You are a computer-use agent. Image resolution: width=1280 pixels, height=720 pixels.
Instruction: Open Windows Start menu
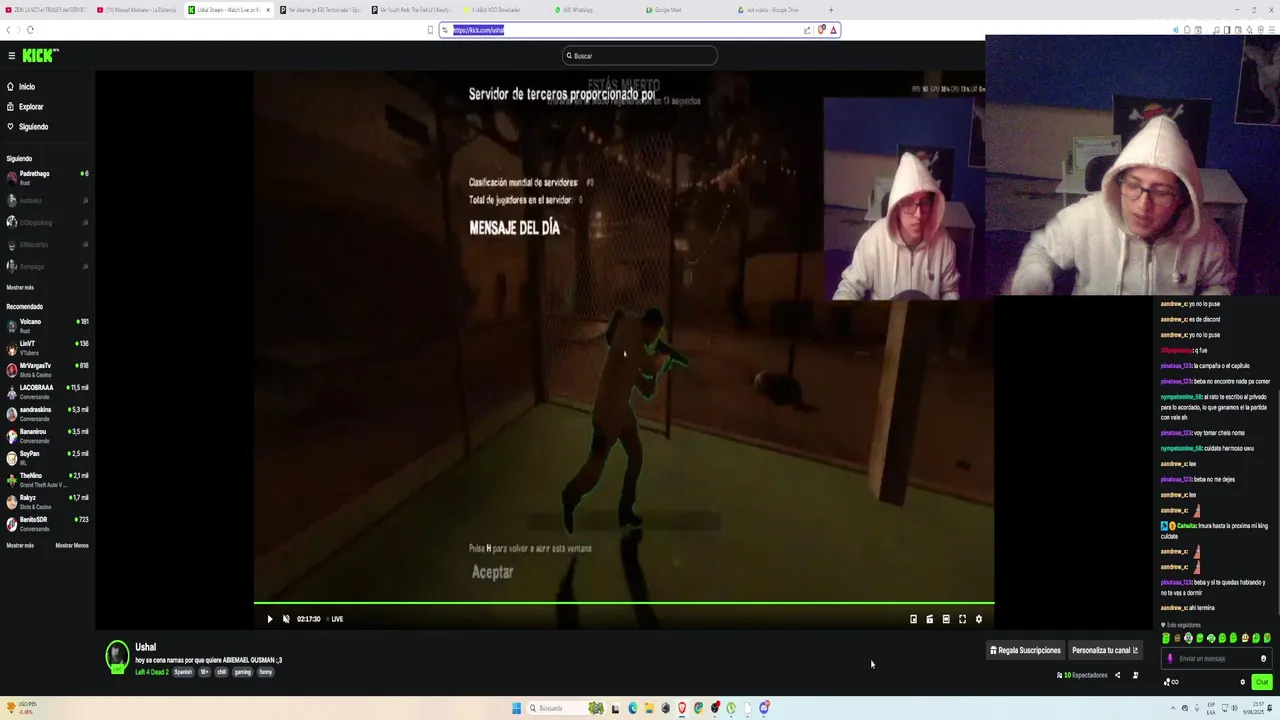pyautogui.click(x=516, y=708)
